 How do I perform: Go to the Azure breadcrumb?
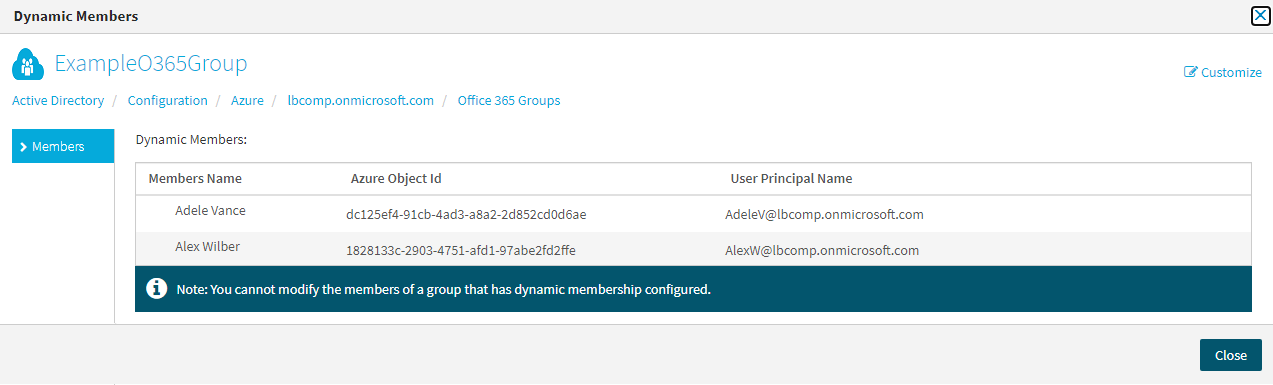247,101
